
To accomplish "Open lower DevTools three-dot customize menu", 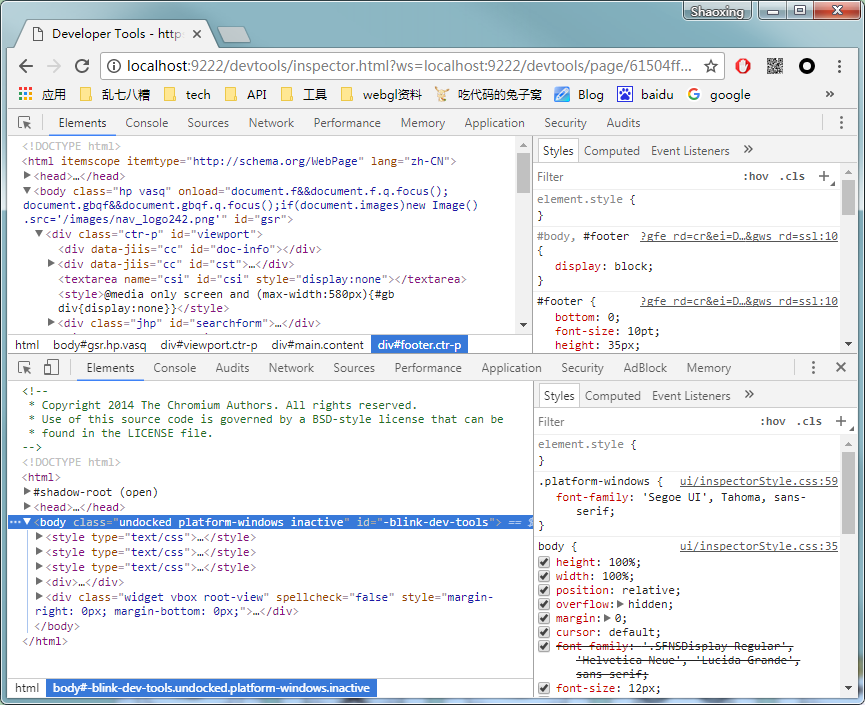I will pyautogui.click(x=813, y=367).
